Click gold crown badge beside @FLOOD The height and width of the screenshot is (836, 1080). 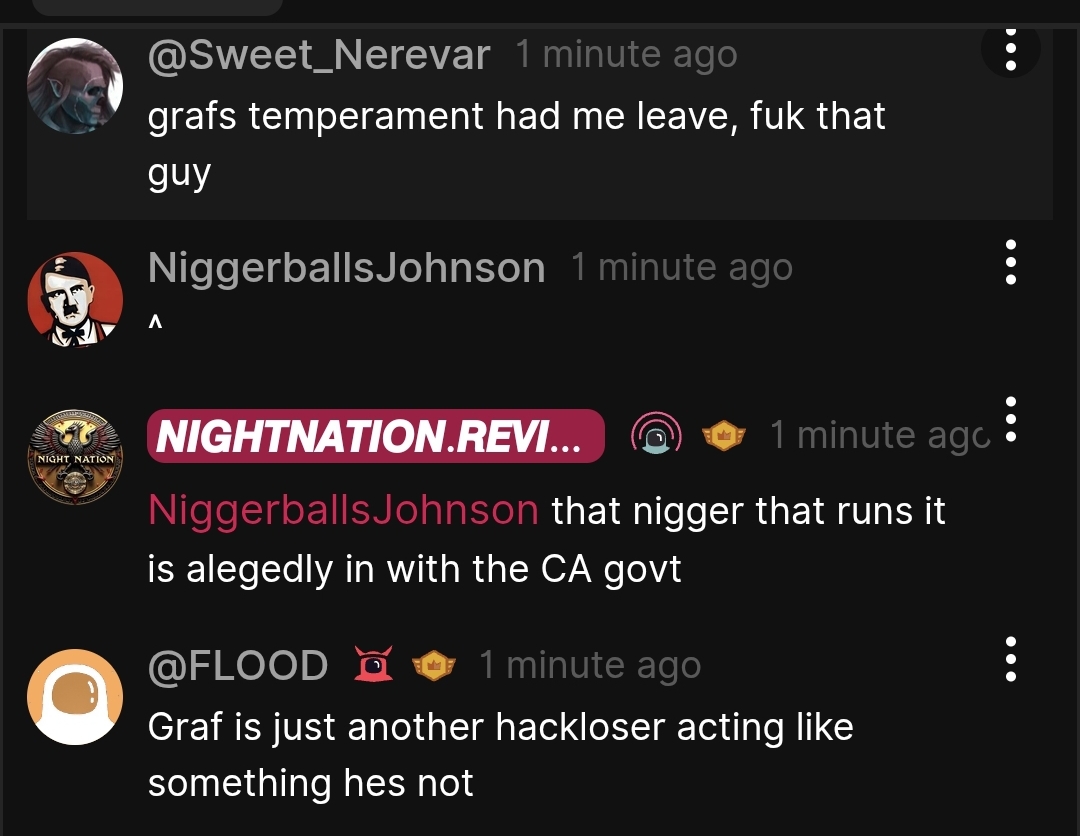click(x=433, y=666)
